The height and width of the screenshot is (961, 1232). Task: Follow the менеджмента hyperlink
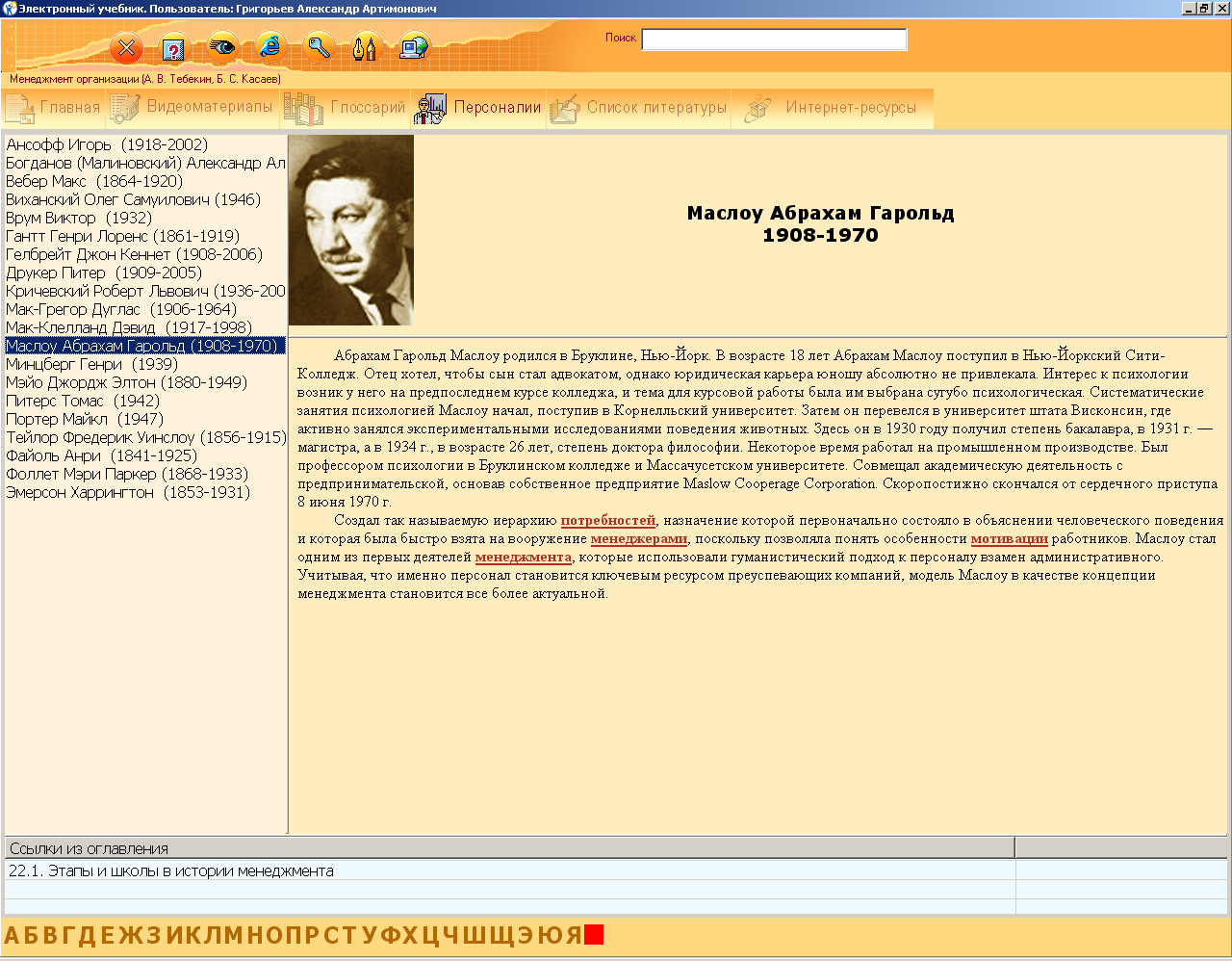(524, 558)
